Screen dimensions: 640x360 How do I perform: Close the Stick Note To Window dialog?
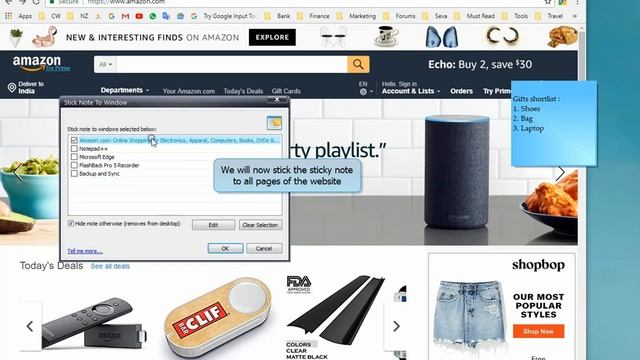(277, 100)
